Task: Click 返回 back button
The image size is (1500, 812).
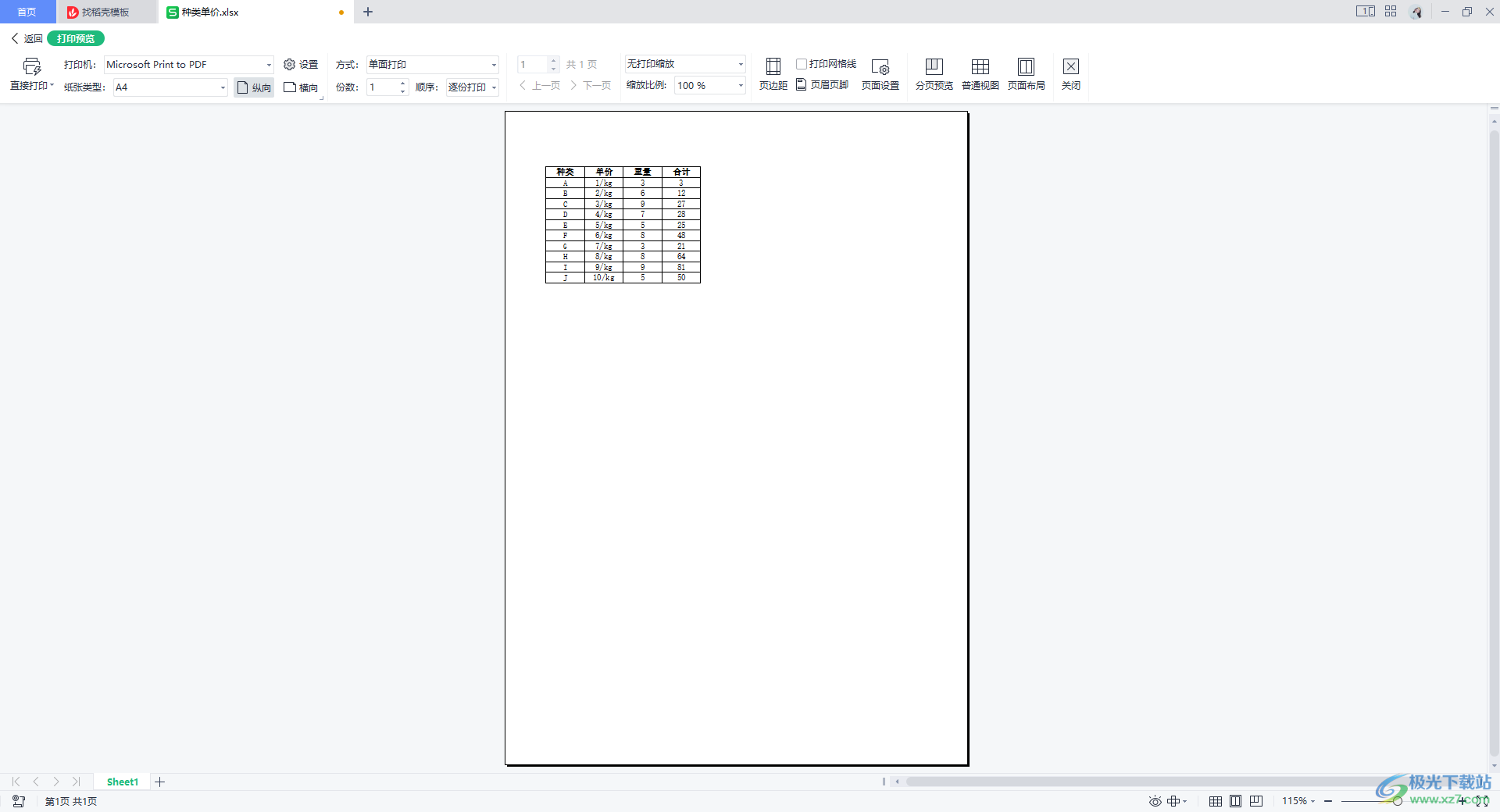Action: [x=27, y=38]
